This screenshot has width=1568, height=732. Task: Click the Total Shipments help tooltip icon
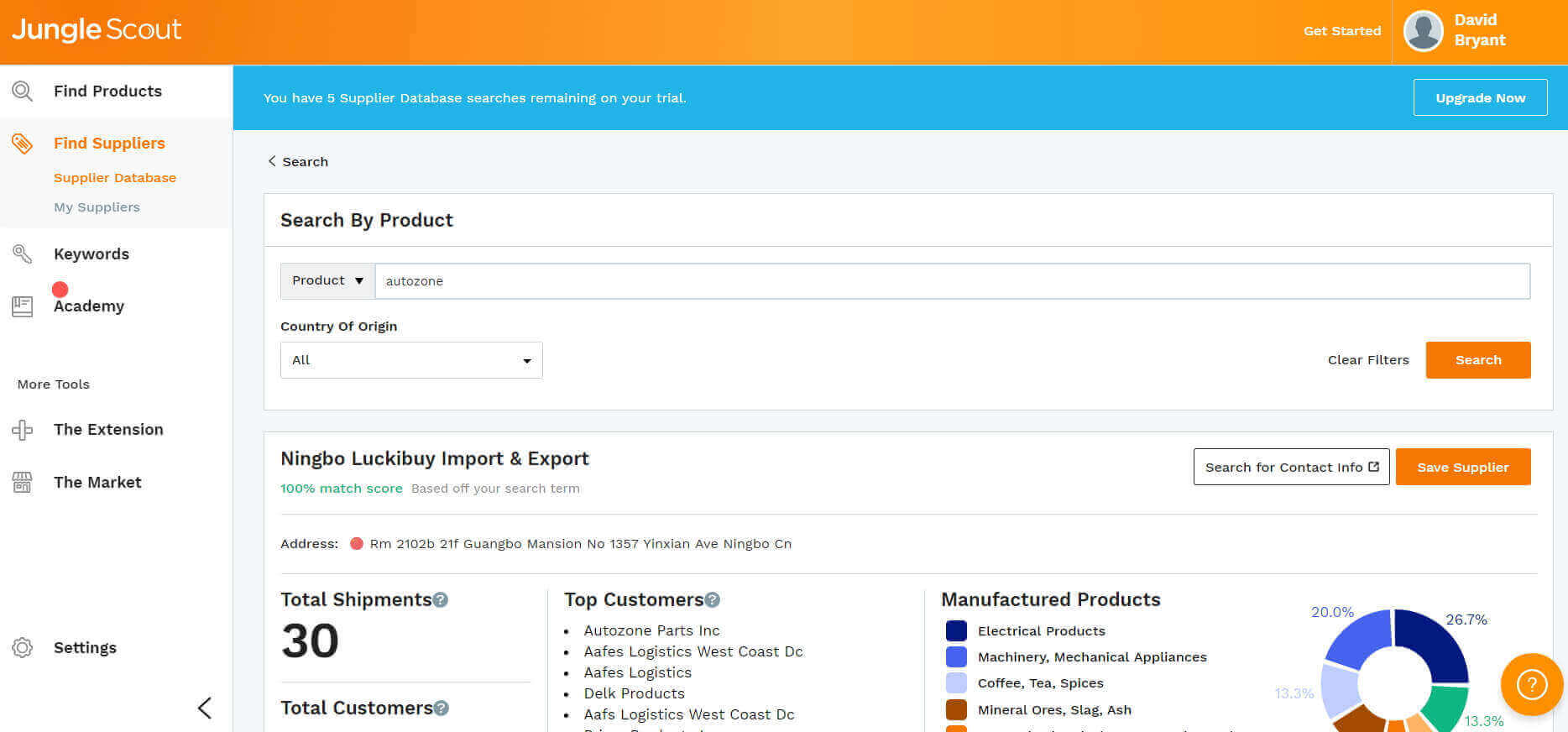pos(441,600)
